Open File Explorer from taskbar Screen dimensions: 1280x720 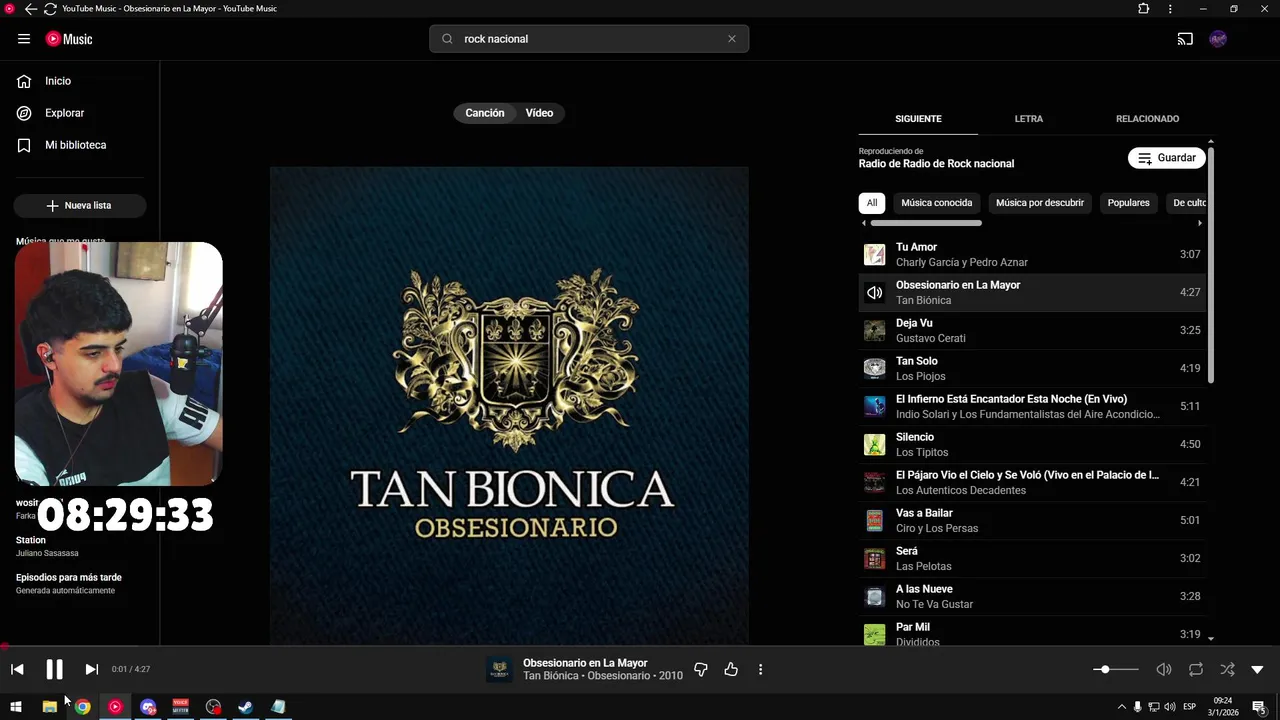[x=49, y=707]
